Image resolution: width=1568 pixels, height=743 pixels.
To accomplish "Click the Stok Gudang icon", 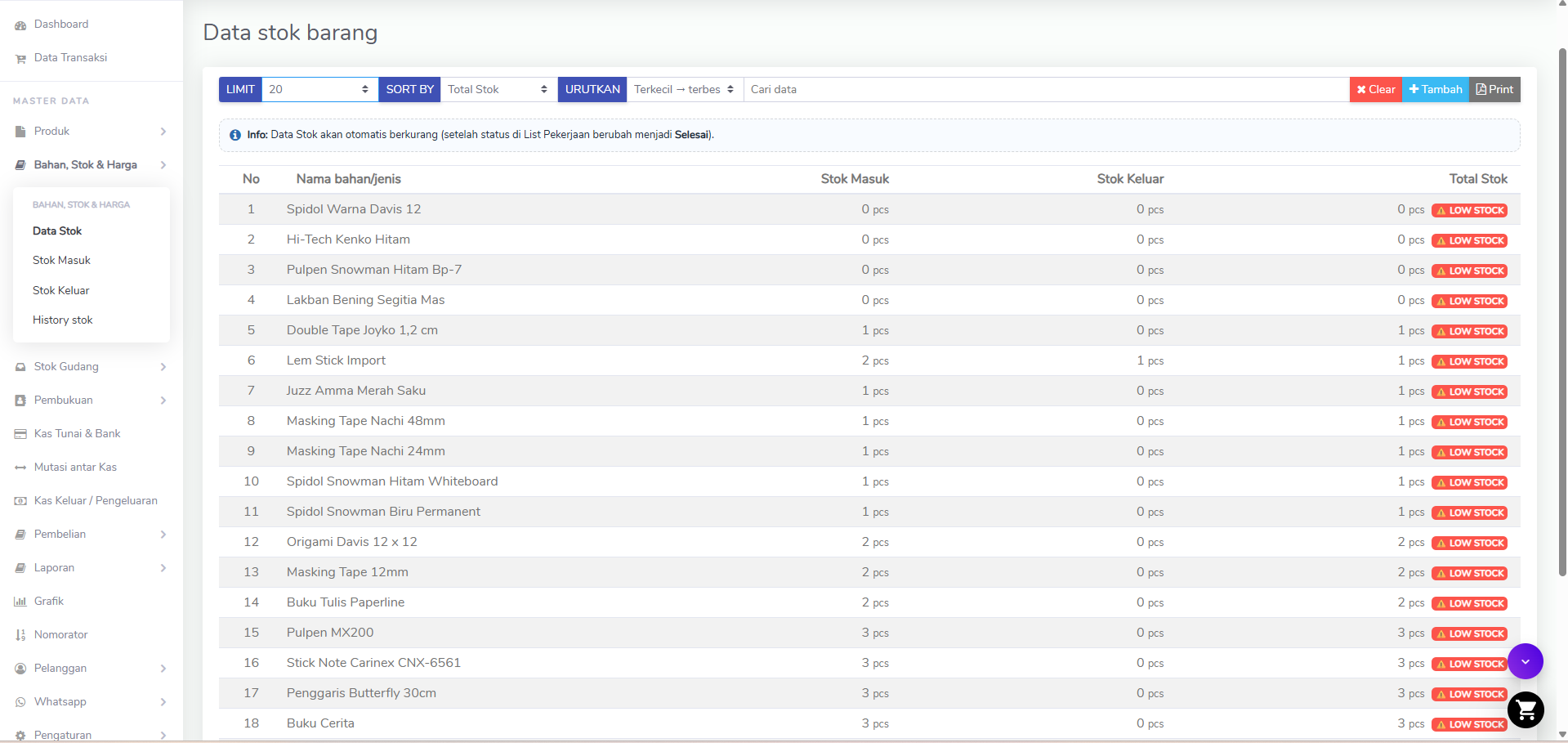I will click(20, 367).
